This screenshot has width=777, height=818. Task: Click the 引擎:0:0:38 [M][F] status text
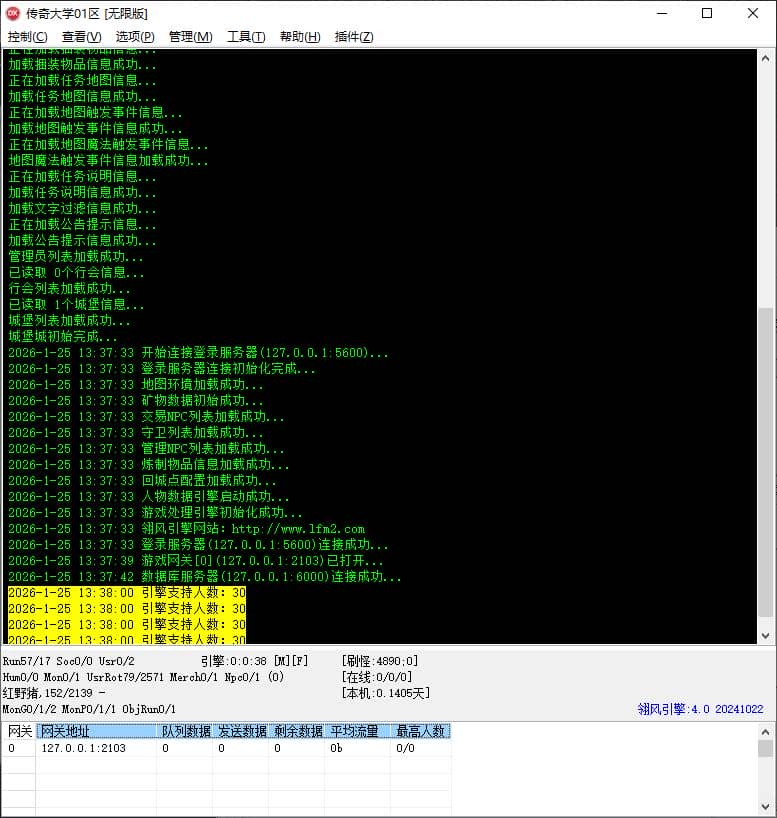tap(255, 661)
